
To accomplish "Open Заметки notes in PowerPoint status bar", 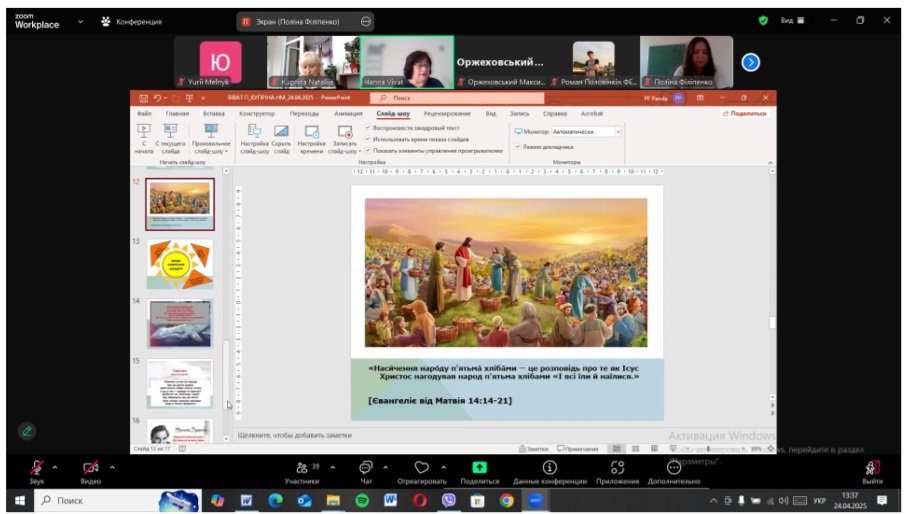I will [x=533, y=449].
